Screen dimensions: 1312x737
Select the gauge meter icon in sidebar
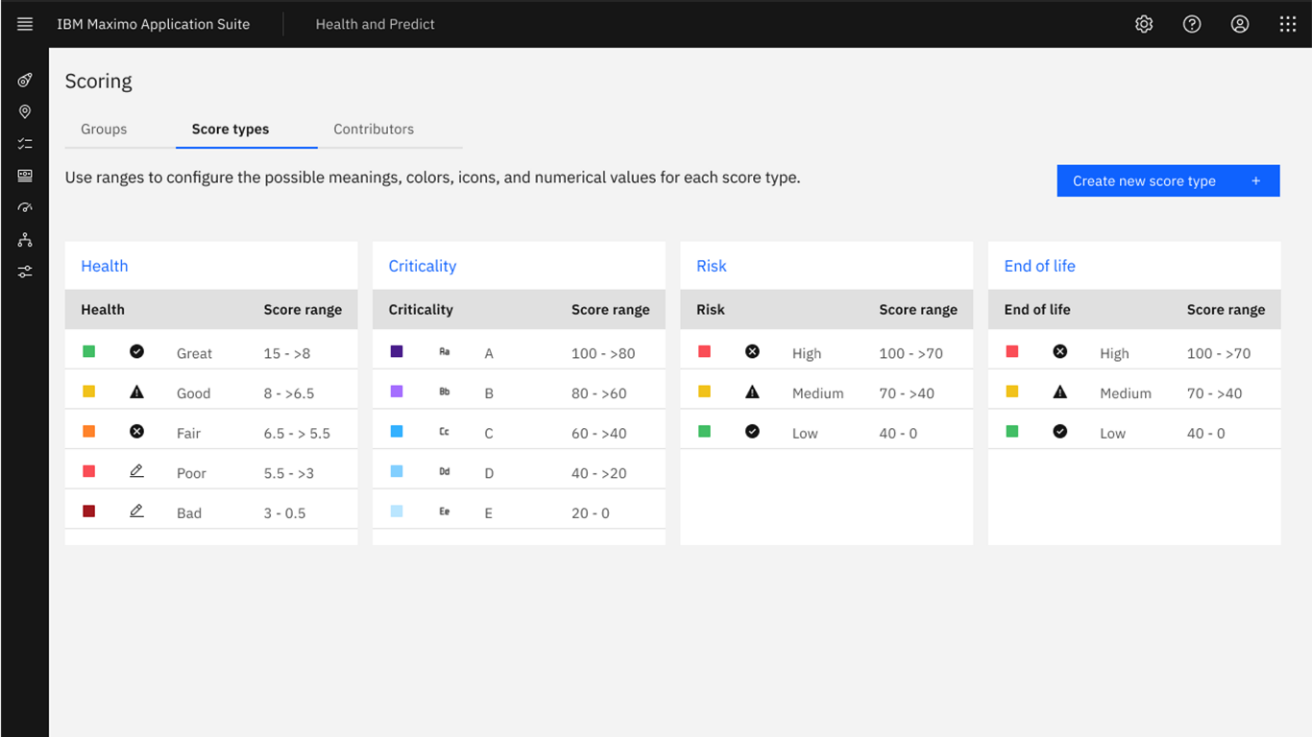[24, 207]
